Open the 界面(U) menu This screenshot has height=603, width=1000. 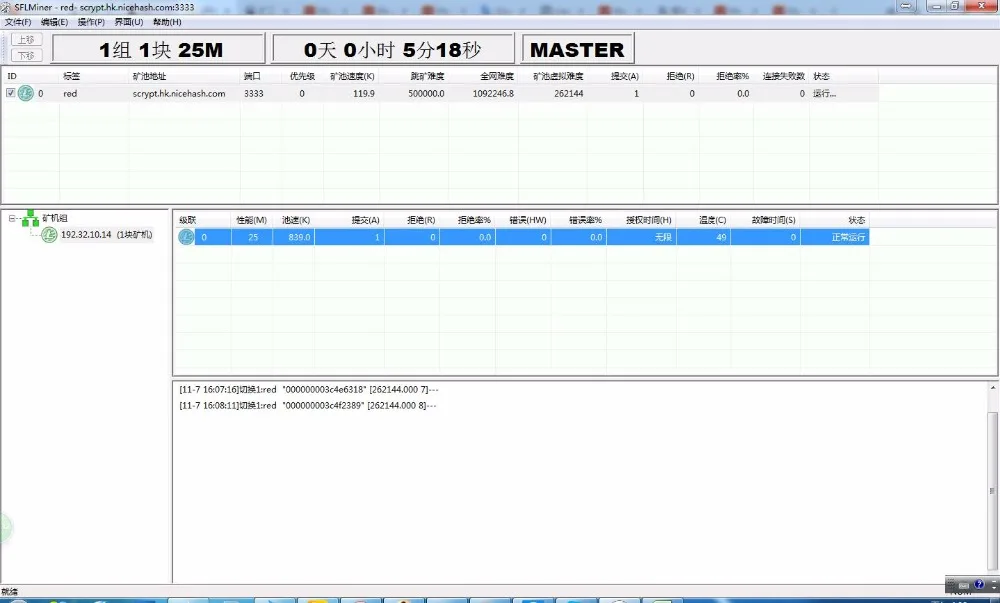pyautogui.click(x=129, y=22)
